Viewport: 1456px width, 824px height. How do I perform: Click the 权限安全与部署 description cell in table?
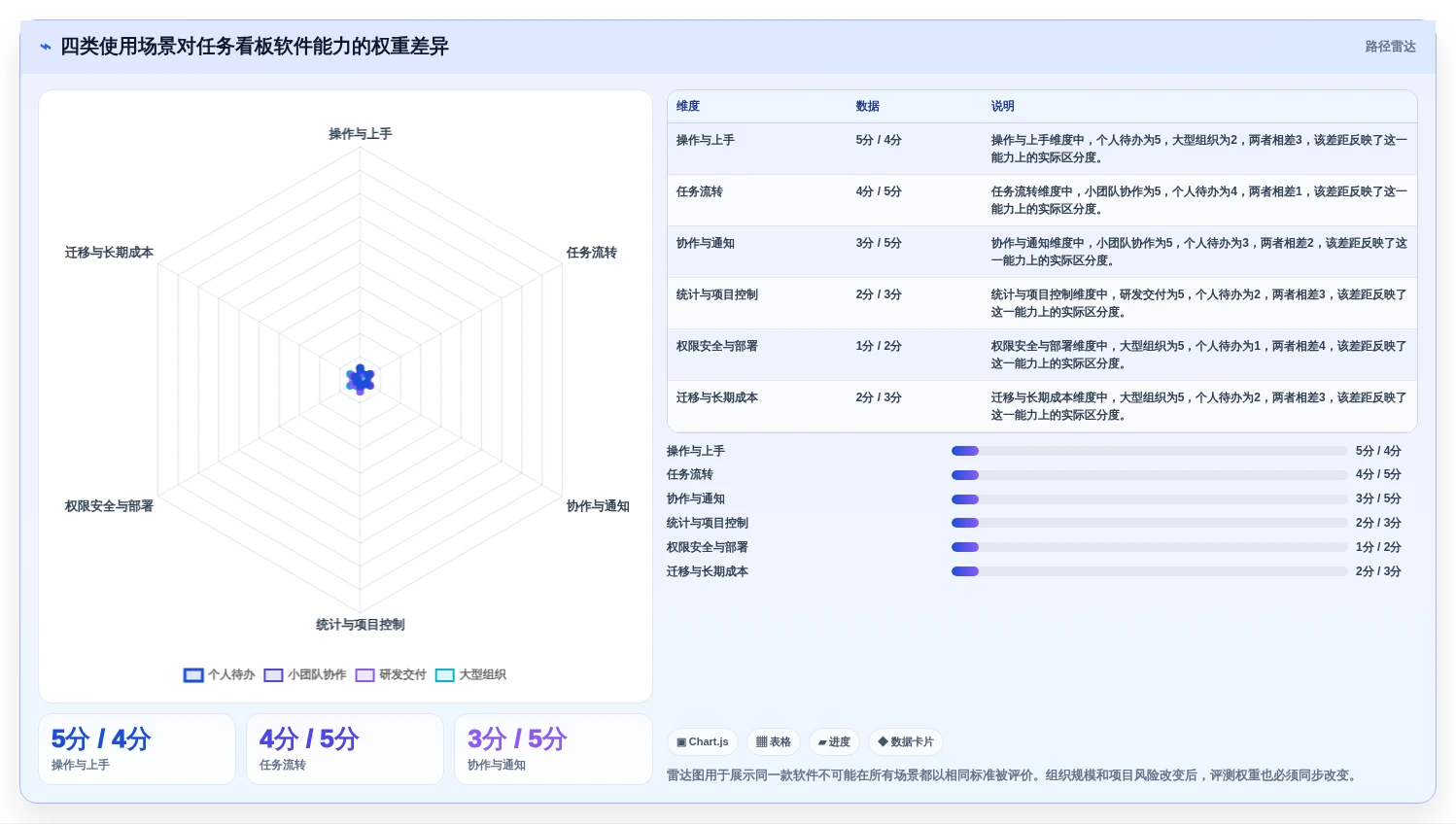pyautogui.click(x=1199, y=355)
